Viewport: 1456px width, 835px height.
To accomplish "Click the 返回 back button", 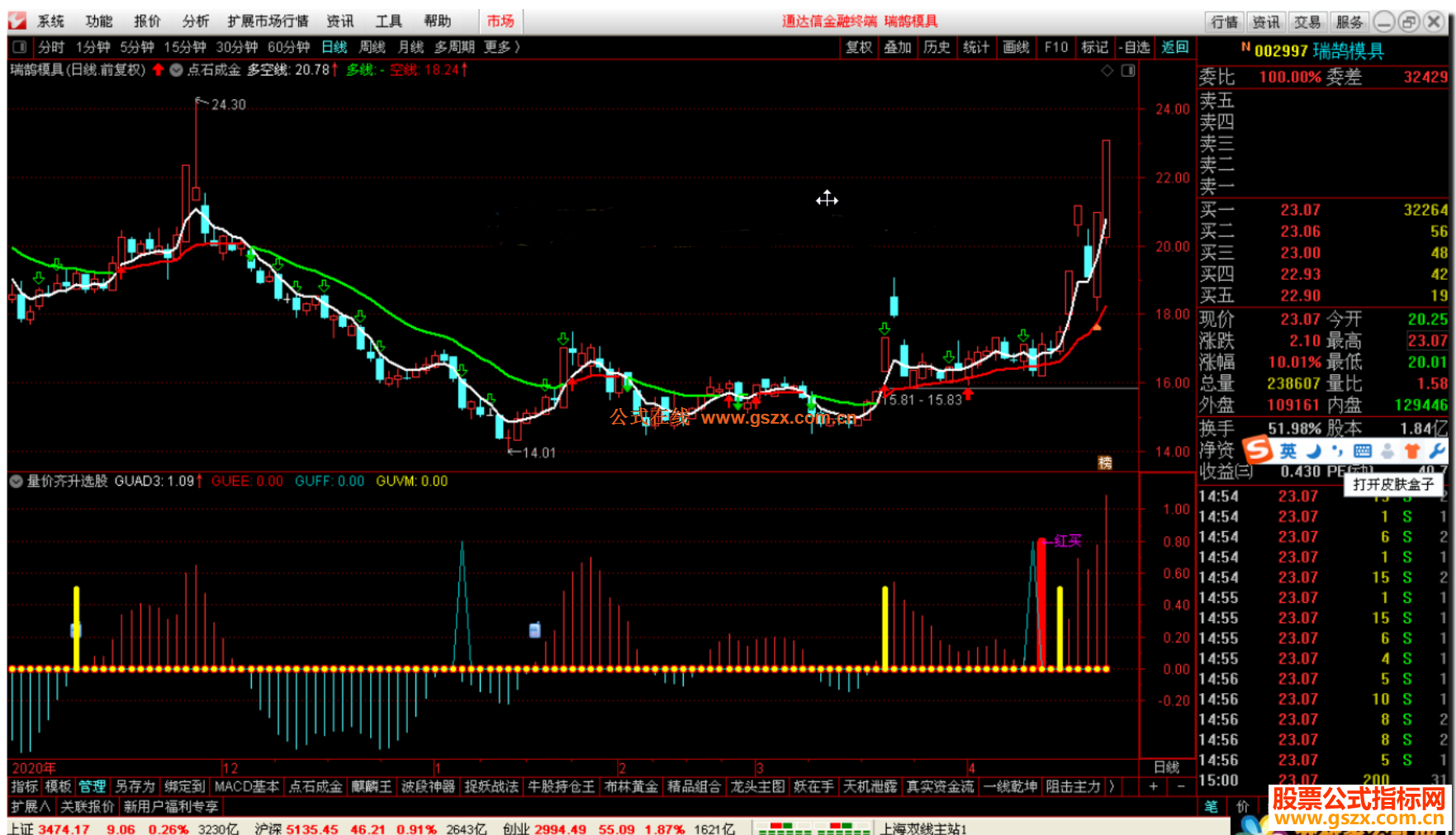I will 1175,47.
